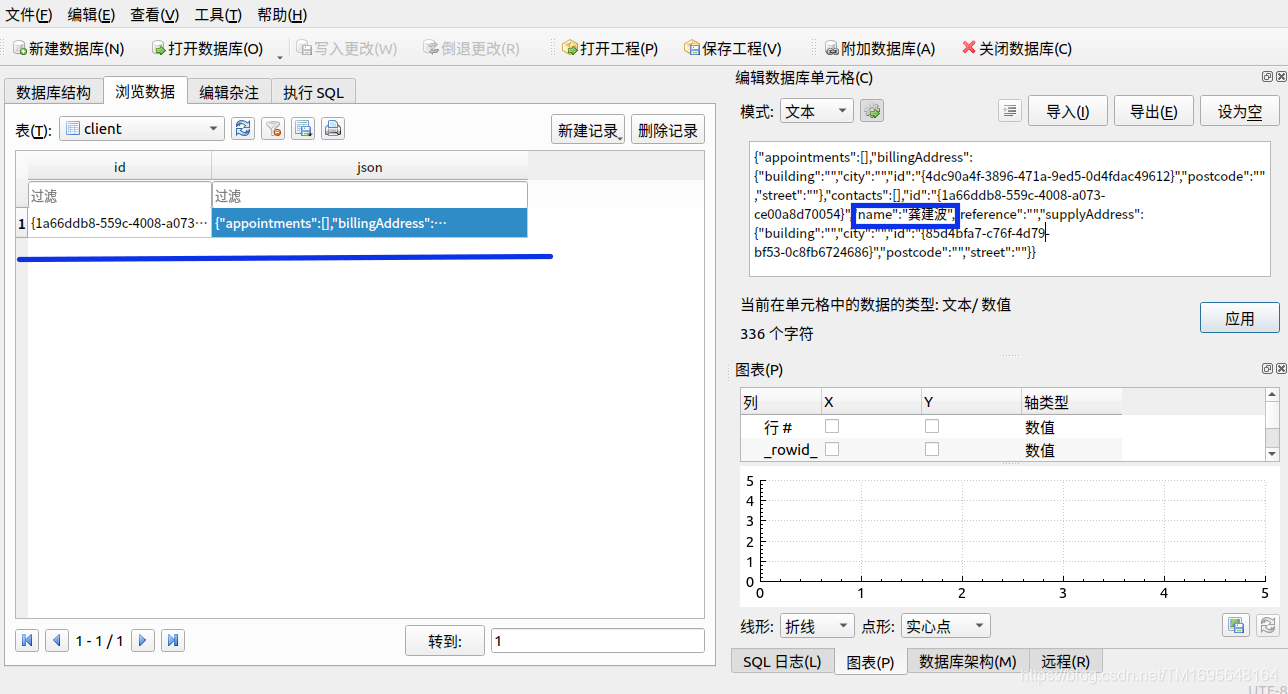The image size is (1288, 694).
Task: Open the mode (模式) dropdown showing 文本
Action: pos(817,111)
